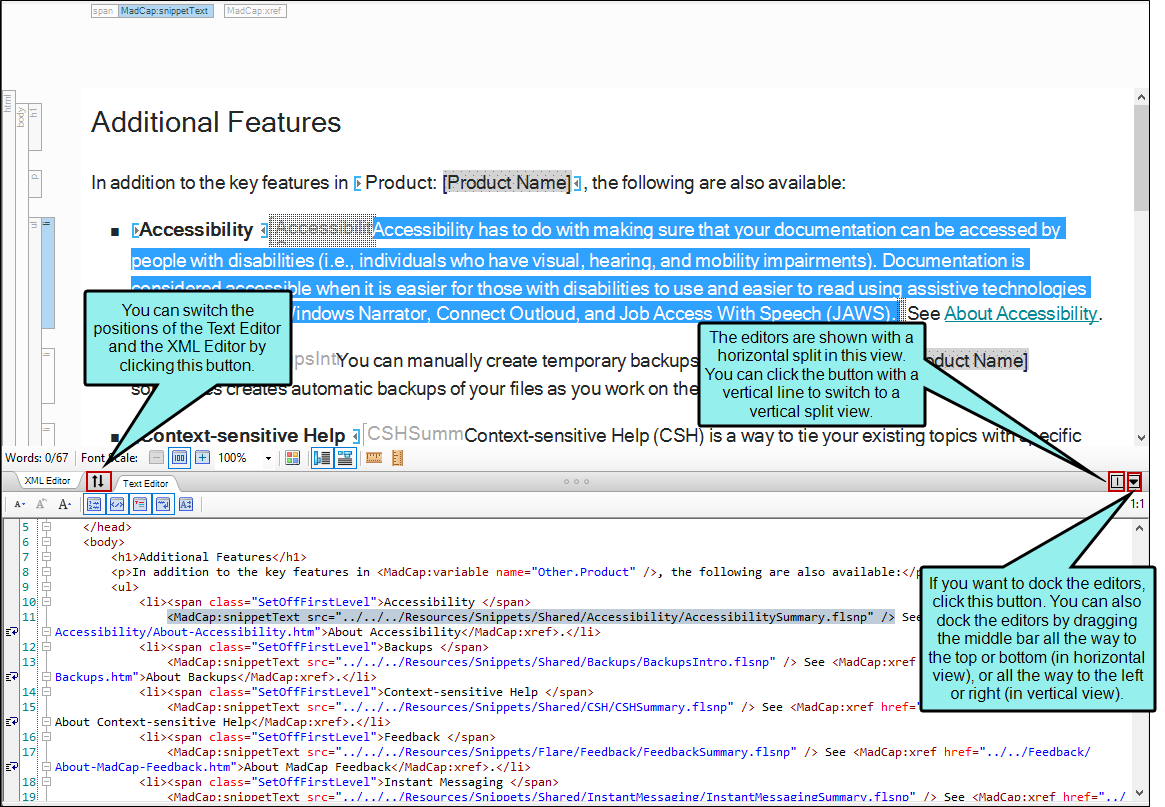Click the vertical ruler icon
The width and height of the screenshot is (1165, 807).
point(397,458)
